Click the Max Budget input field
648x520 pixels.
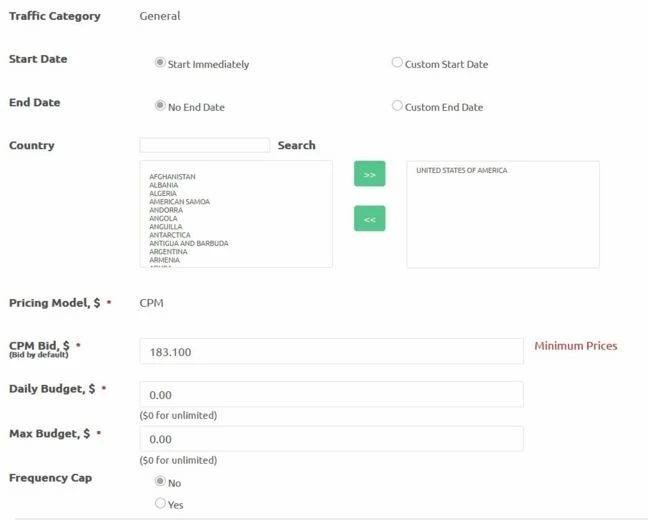coord(331,439)
